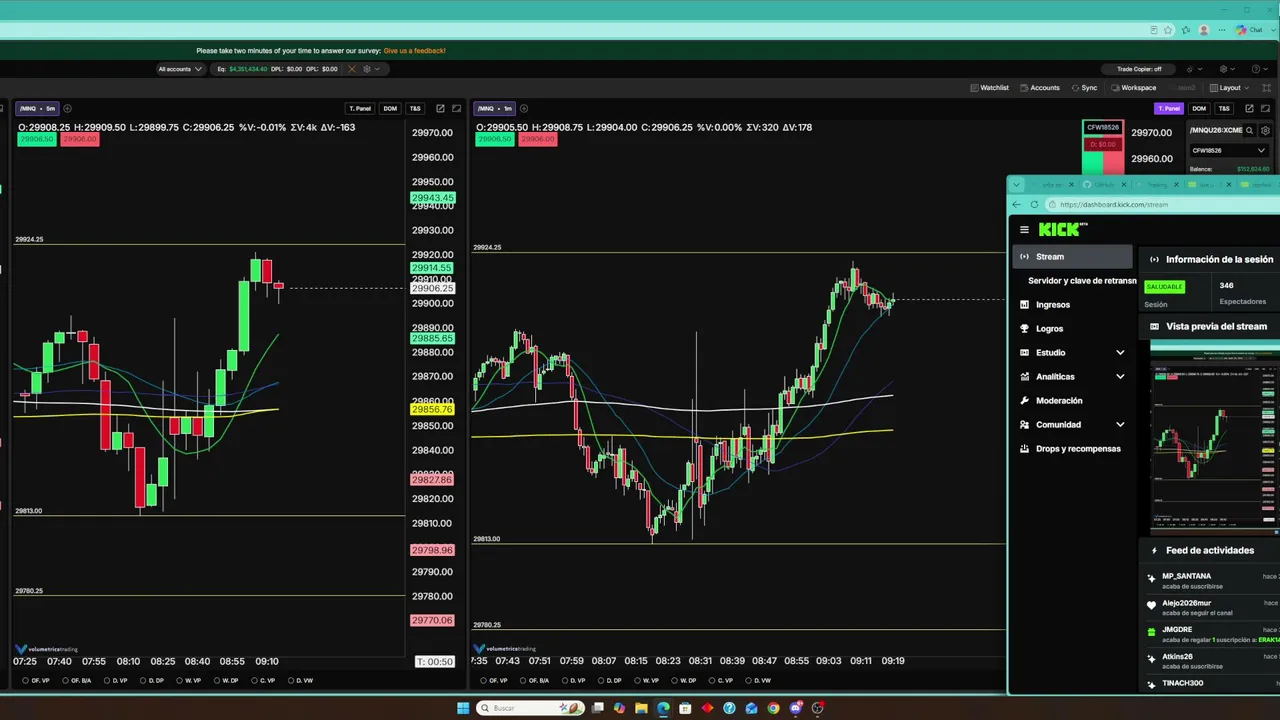Open the All accounts dropdown
The image size is (1280, 720).
[180, 69]
